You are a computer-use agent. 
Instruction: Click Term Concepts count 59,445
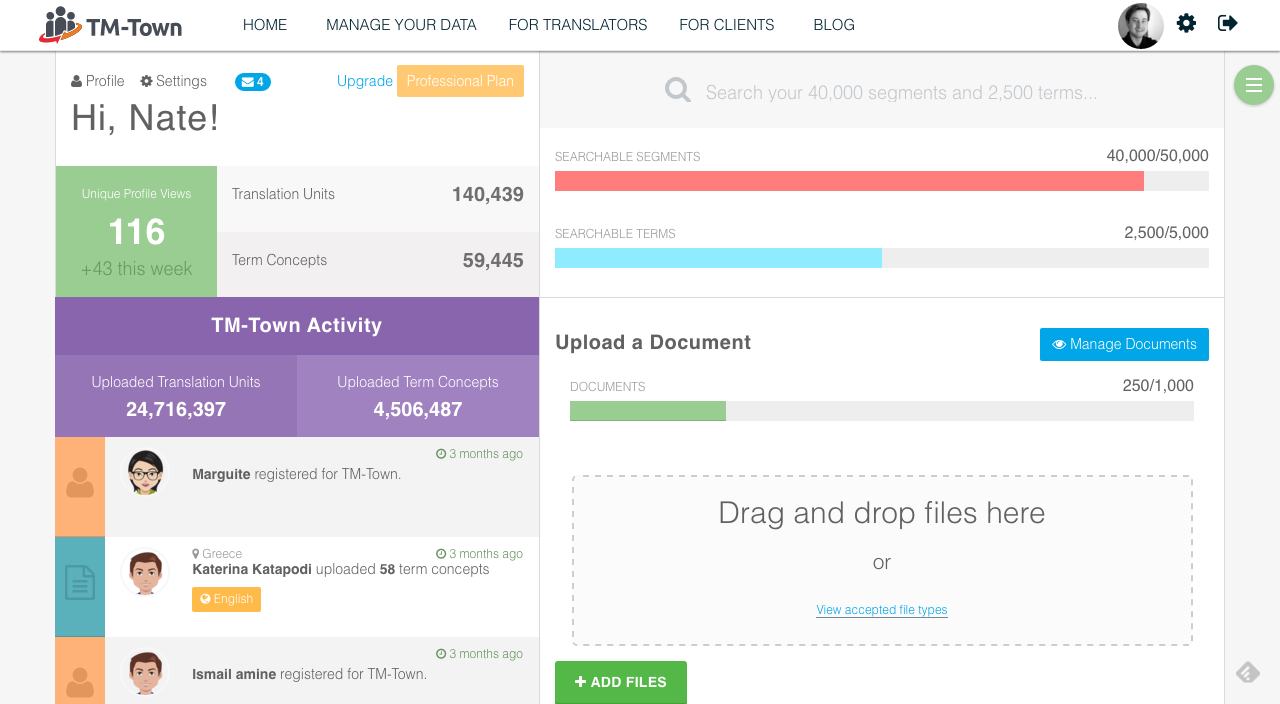point(493,260)
